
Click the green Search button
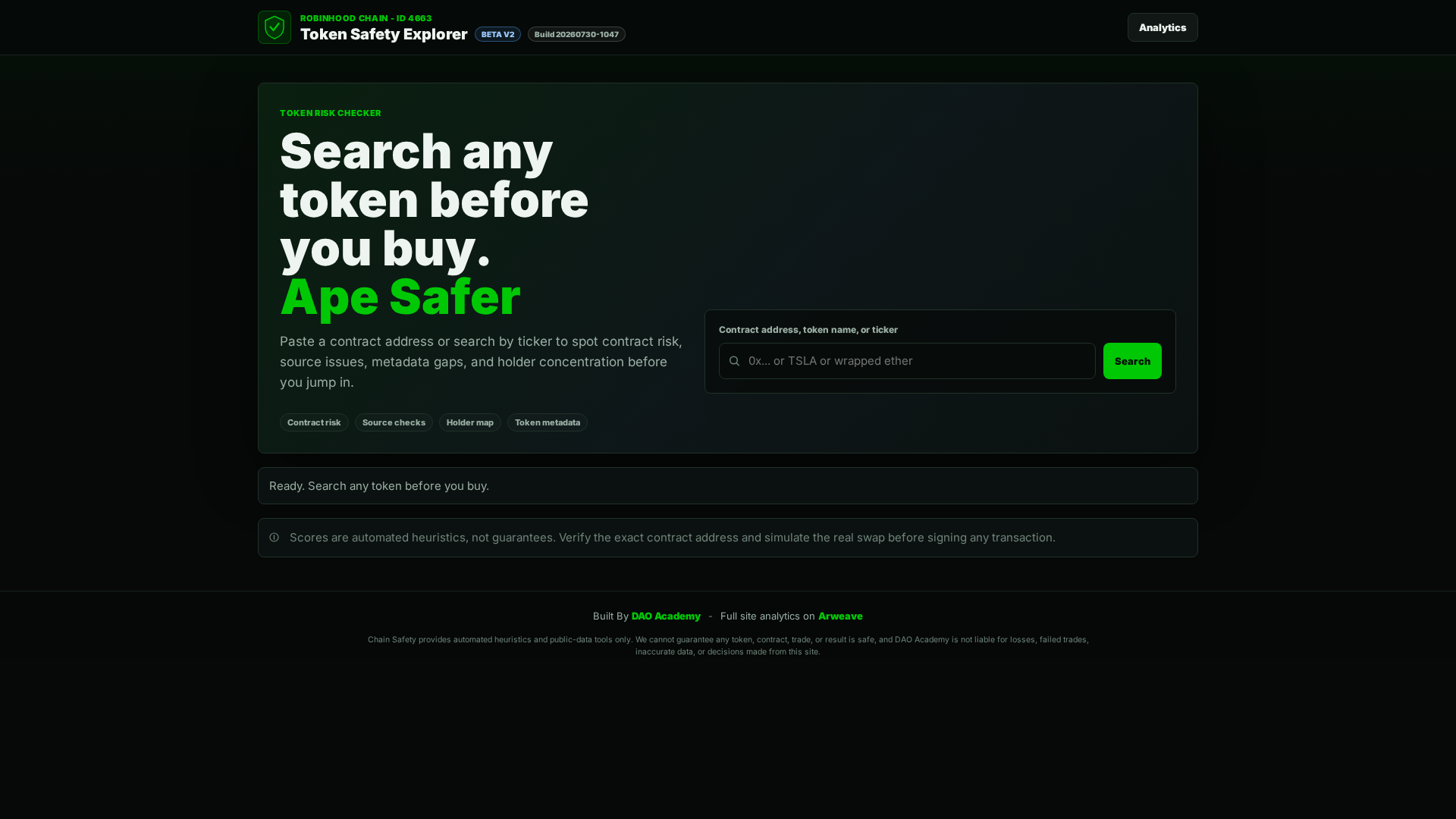1132,361
